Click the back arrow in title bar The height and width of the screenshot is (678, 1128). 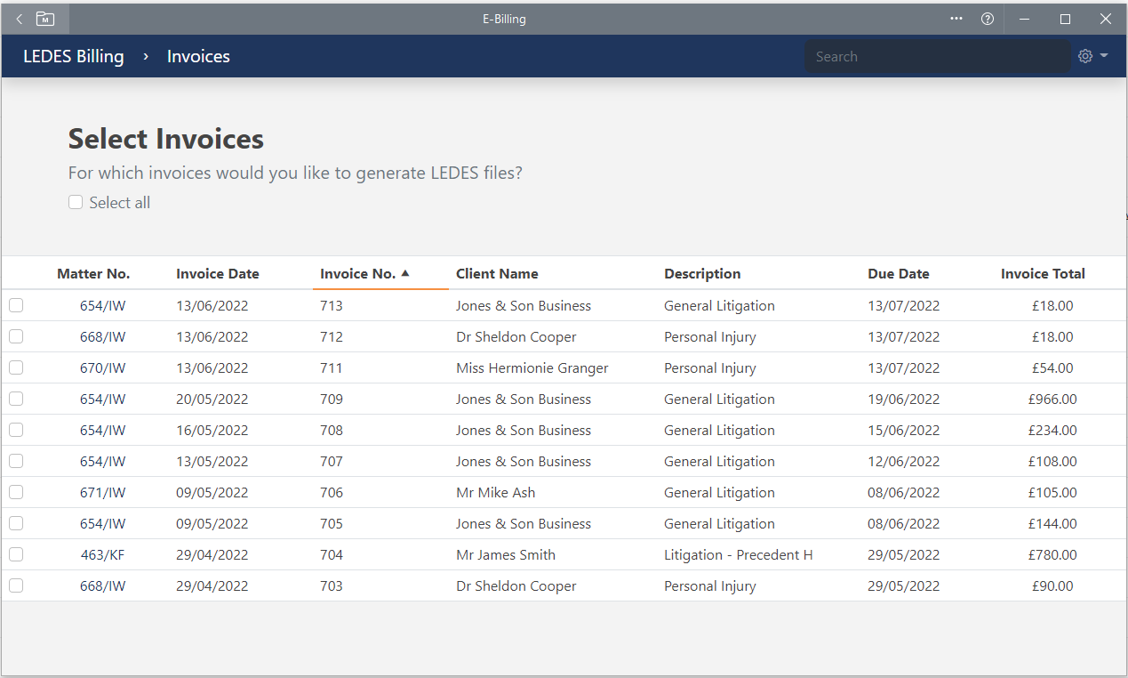click(19, 19)
